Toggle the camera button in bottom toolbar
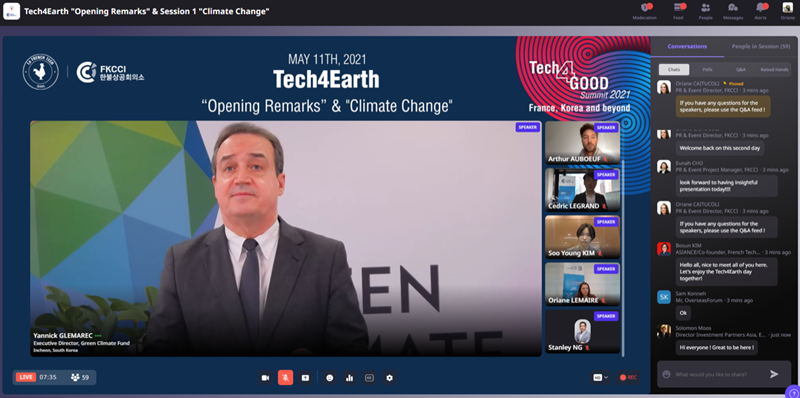 tap(265, 378)
